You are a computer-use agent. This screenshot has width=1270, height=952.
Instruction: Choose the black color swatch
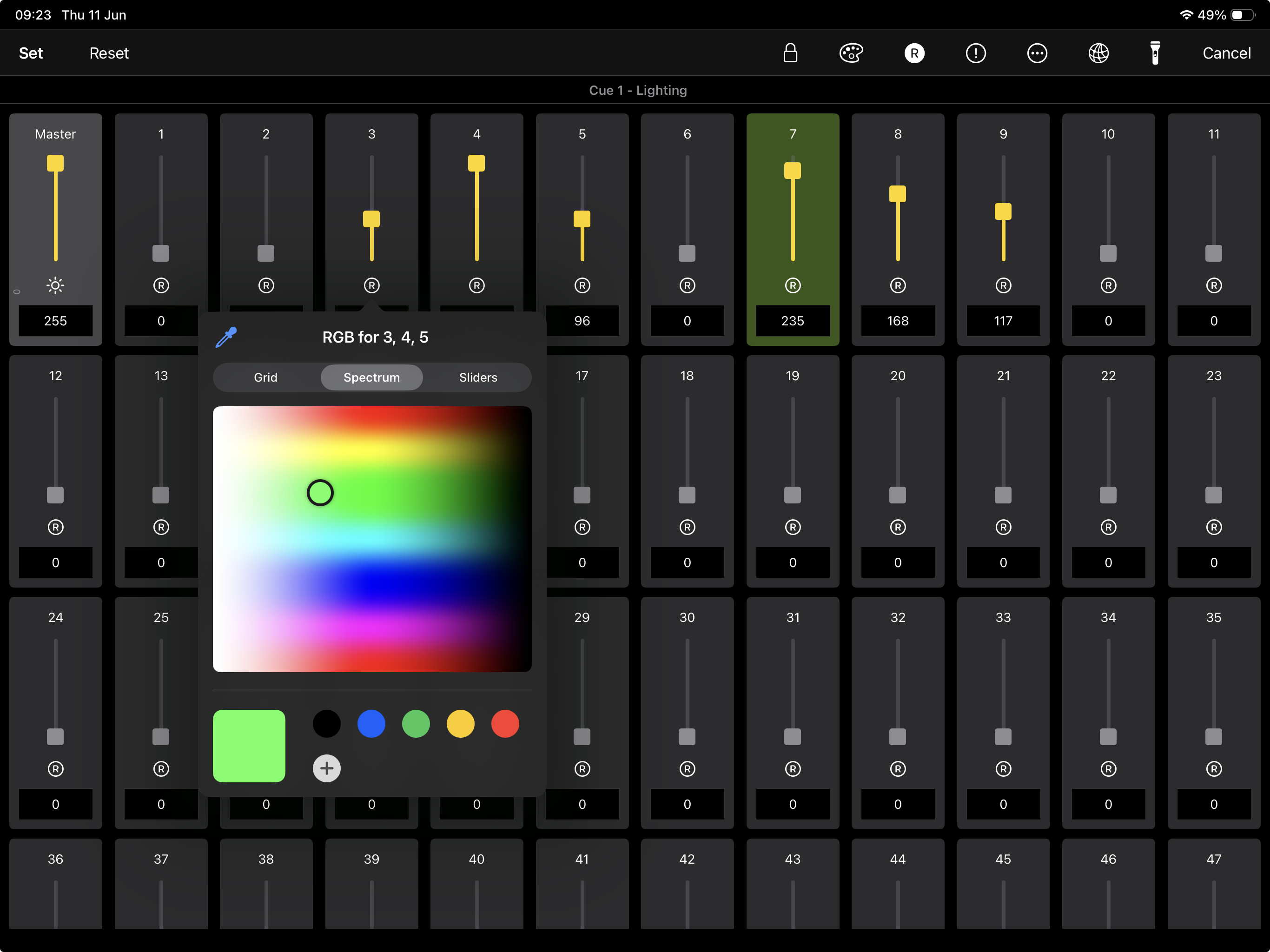pyautogui.click(x=327, y=723)
